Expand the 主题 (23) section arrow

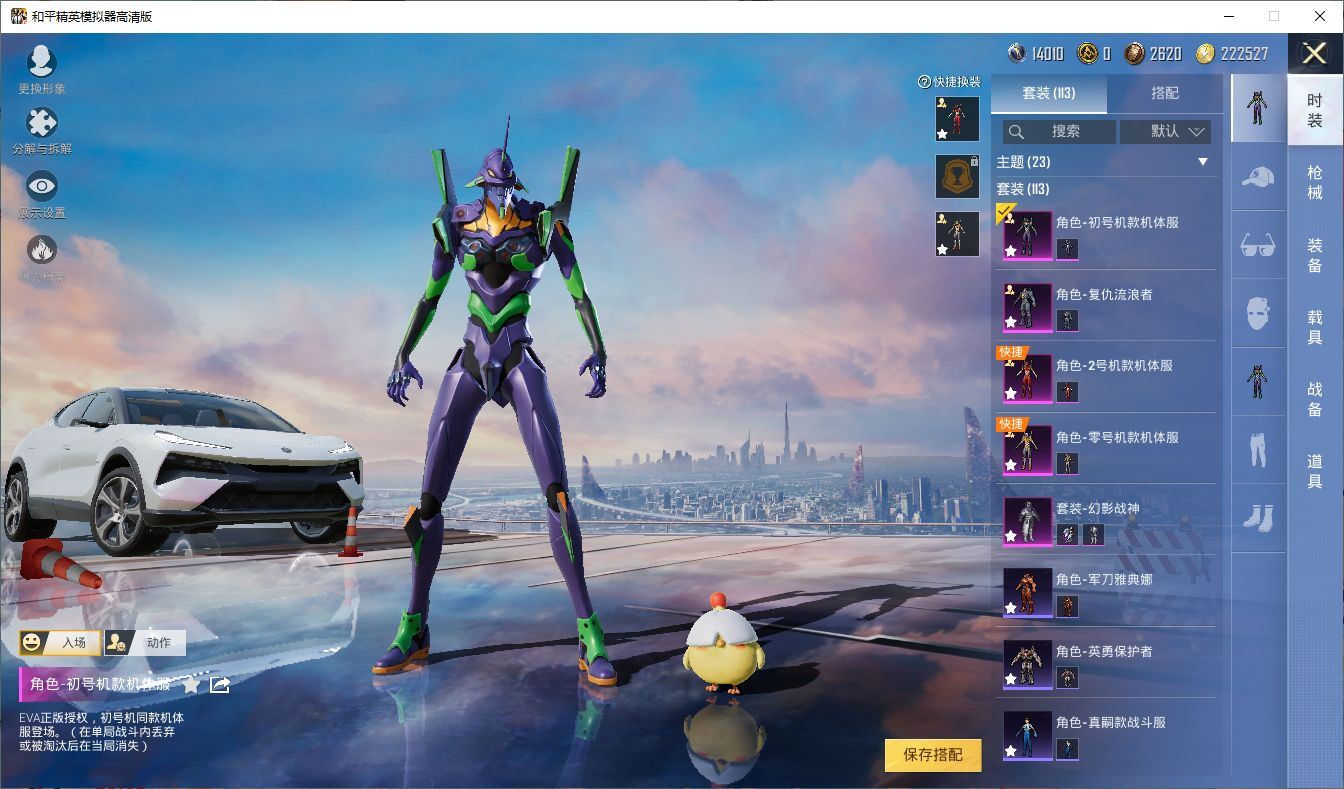point(1203,162)
